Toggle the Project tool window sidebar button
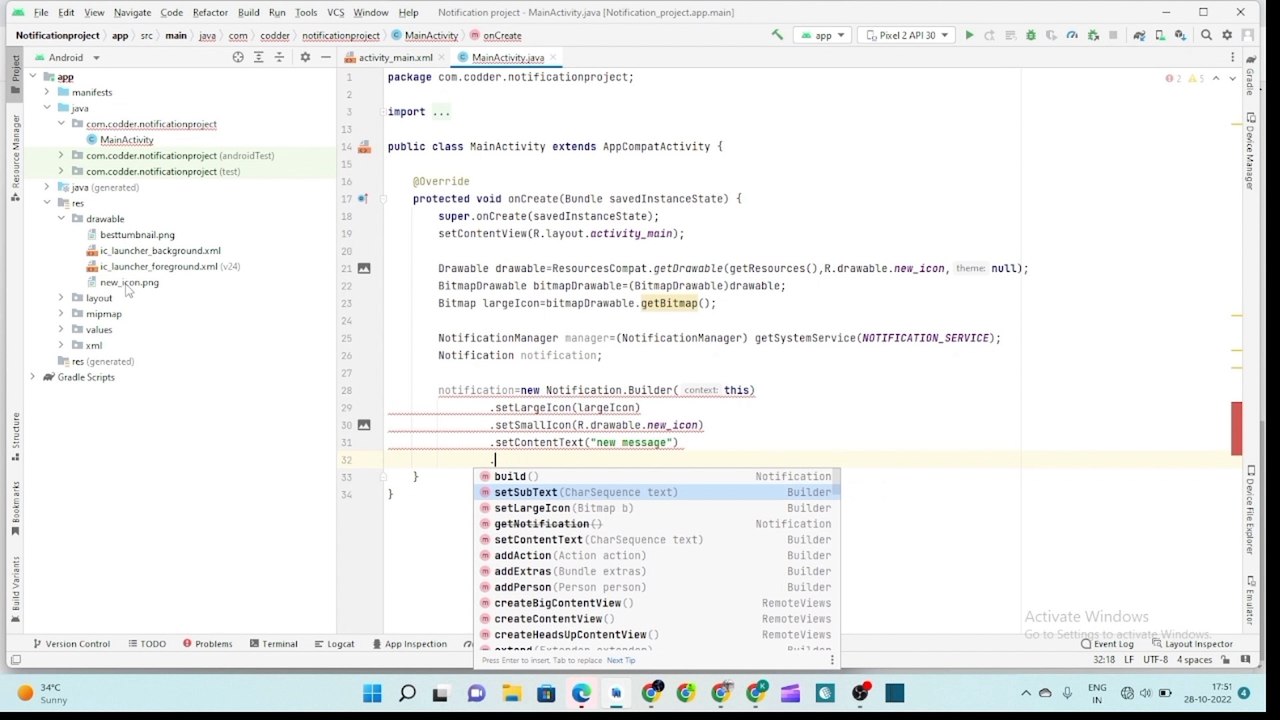The height and width of the screenshot is (720, 1280). tap(15, 70)
